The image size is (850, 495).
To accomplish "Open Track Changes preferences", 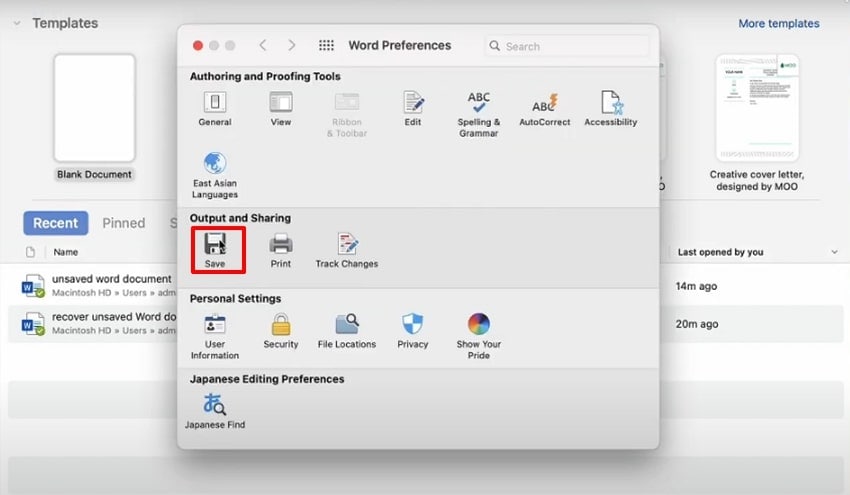I will pyautogui.click(x=347, y=250).
